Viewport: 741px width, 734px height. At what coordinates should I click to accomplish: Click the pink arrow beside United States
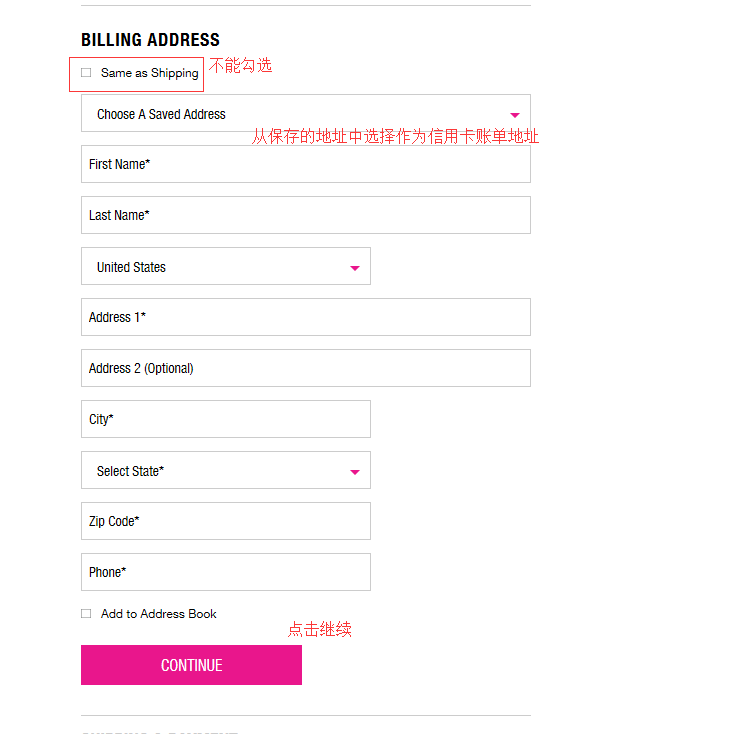355,268
